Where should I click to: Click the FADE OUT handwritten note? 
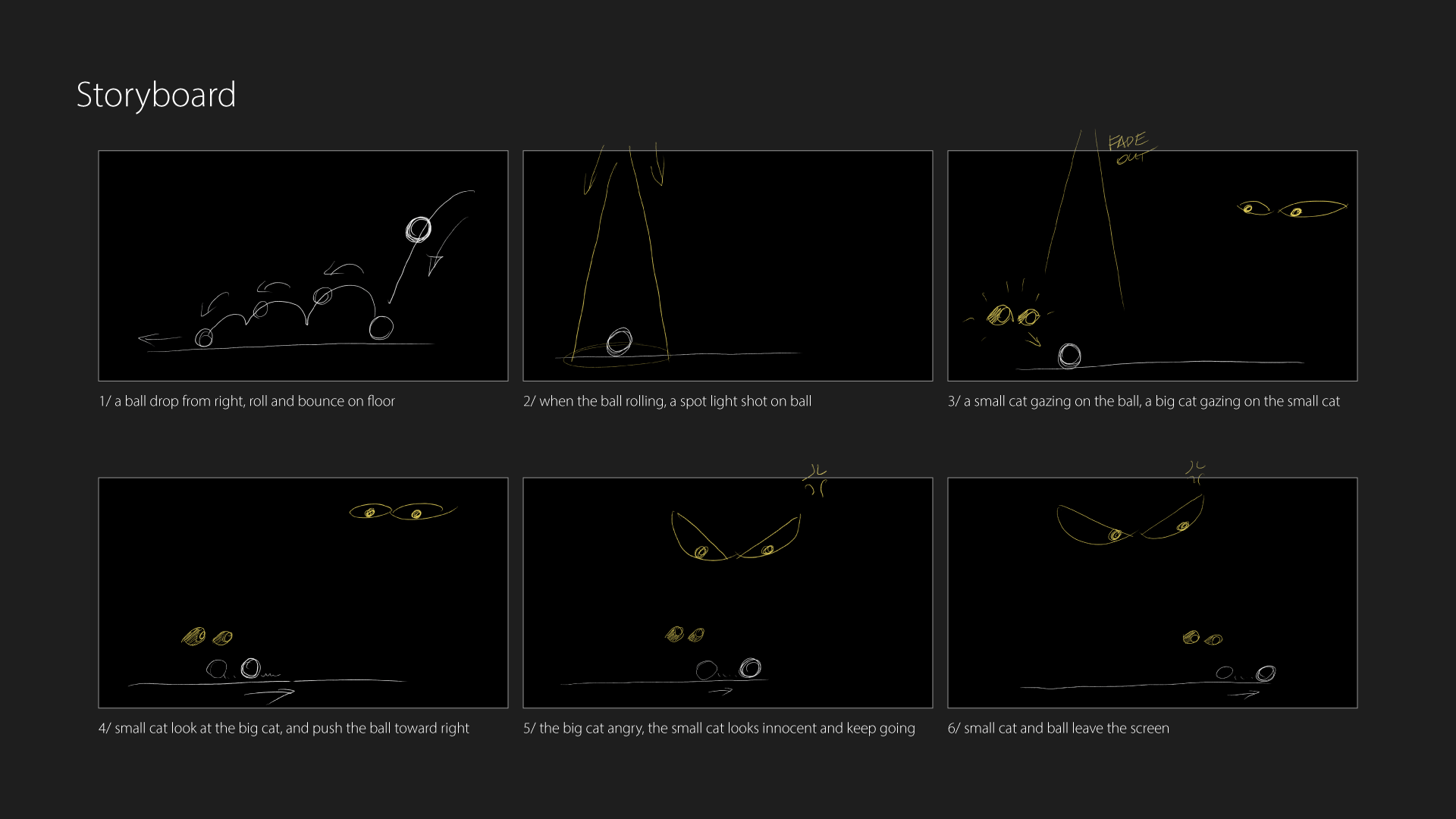coord(1131,148)
